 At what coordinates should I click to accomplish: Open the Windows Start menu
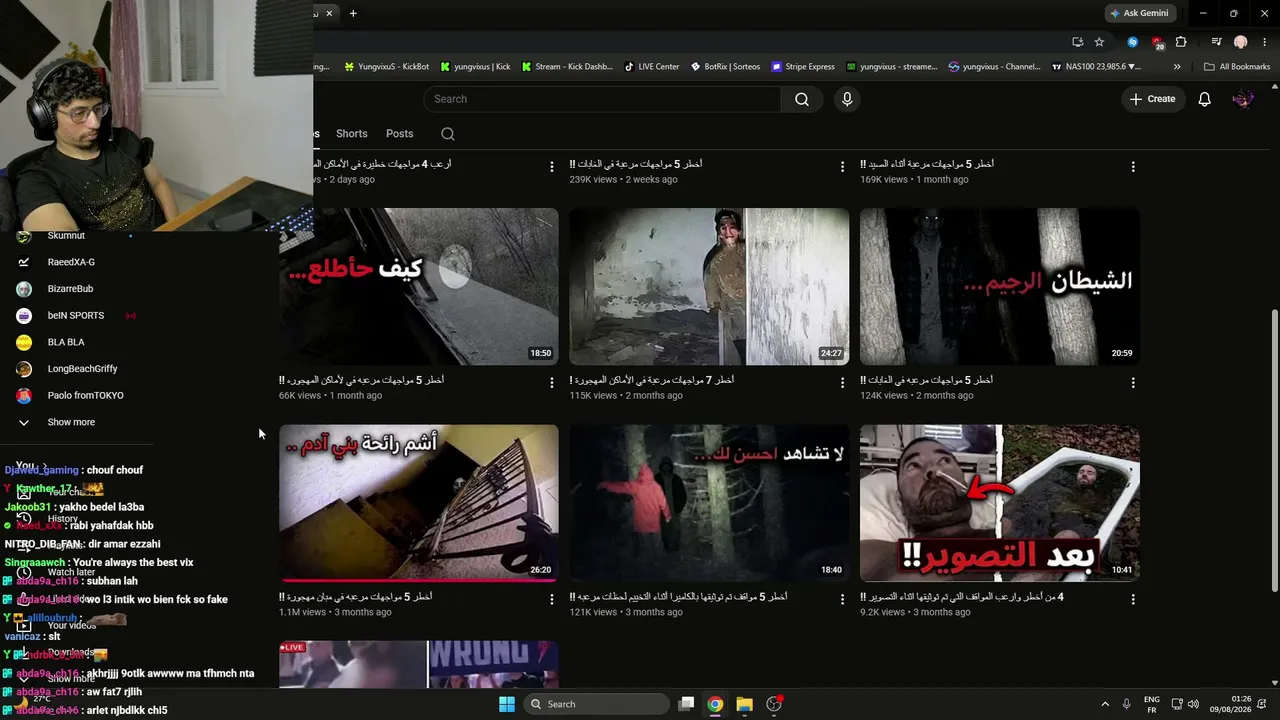coord(507,704)
